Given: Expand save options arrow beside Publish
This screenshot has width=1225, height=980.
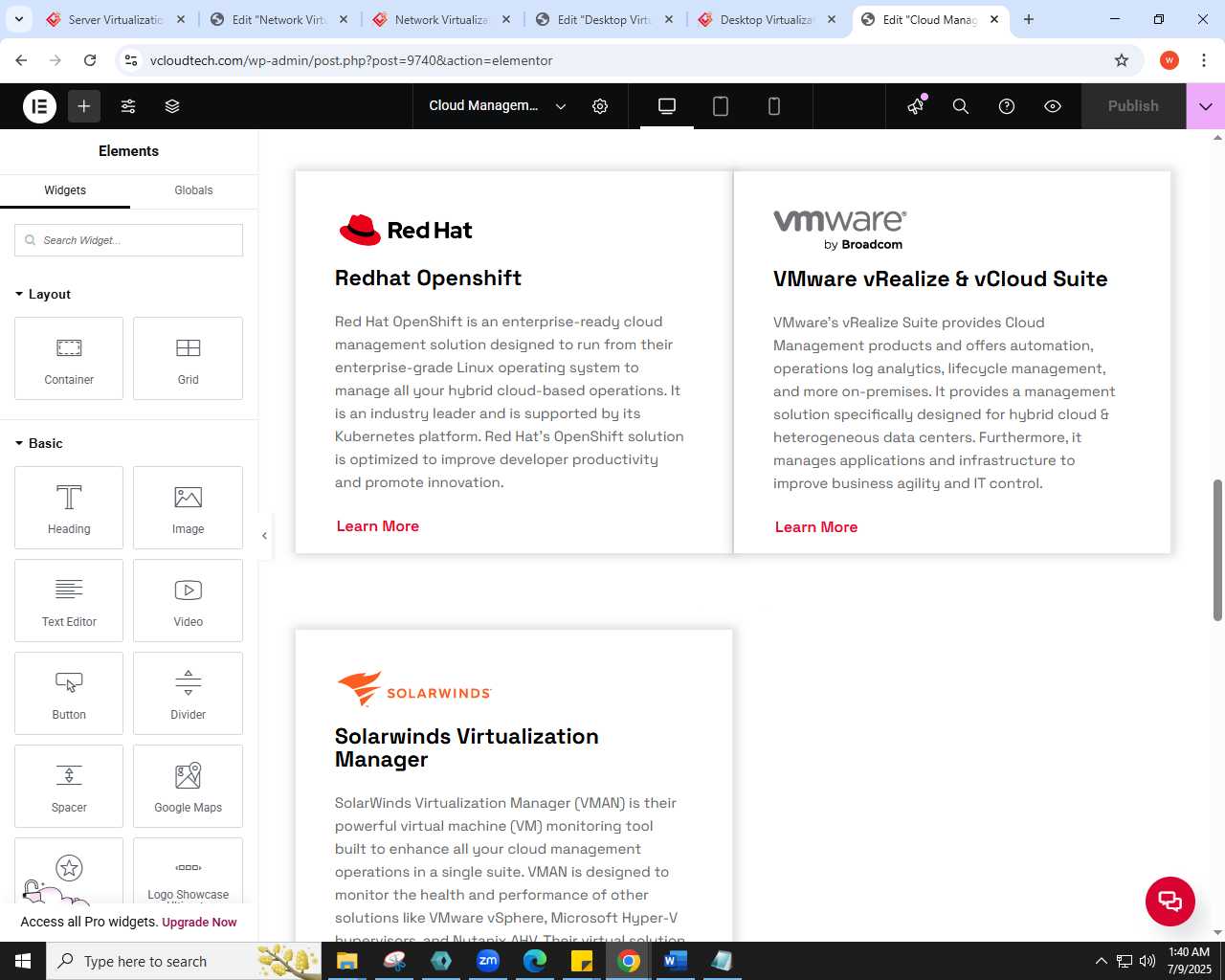Looking at the screenshot, I should point(1206,106).
